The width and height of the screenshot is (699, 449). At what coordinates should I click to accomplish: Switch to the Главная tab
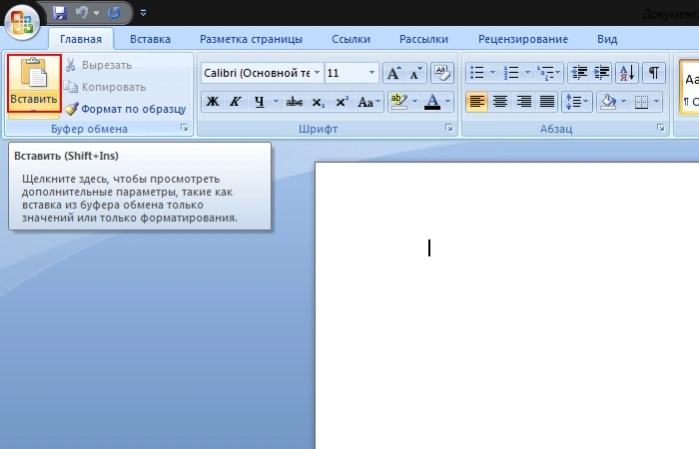click(x=81, y=39)
